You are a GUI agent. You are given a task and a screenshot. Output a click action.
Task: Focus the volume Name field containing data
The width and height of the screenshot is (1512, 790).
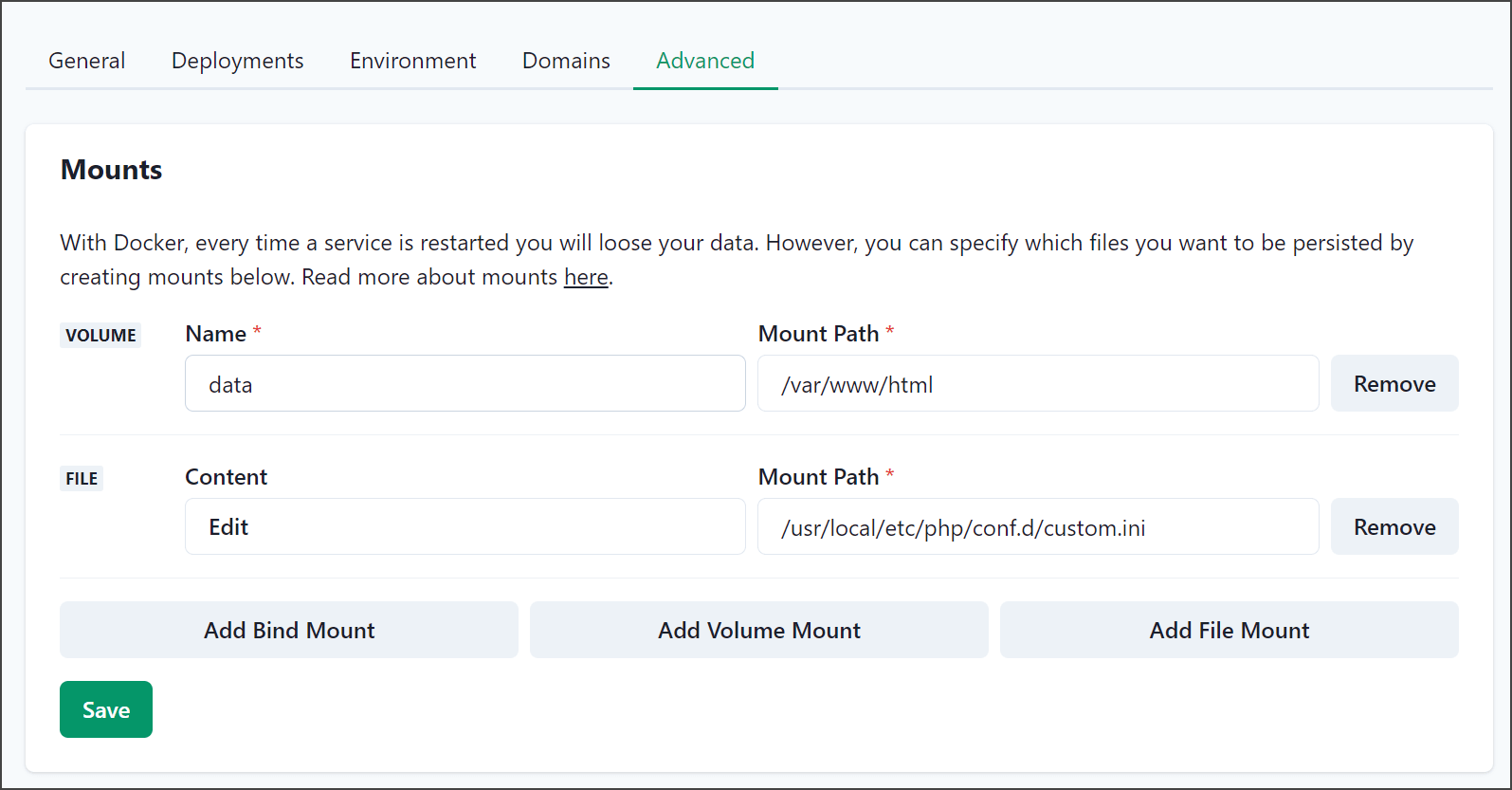[465, 383]
